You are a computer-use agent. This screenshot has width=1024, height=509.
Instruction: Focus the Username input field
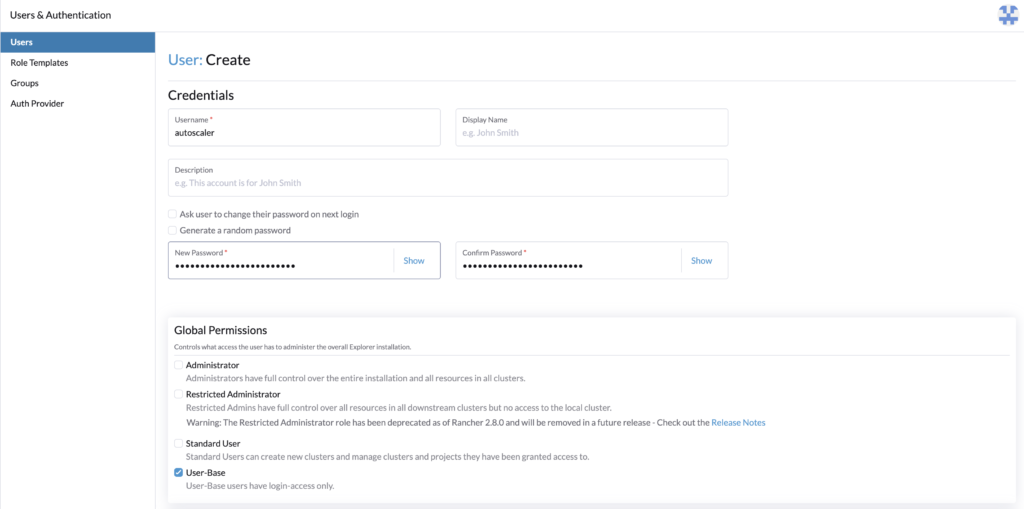point(304,127)
